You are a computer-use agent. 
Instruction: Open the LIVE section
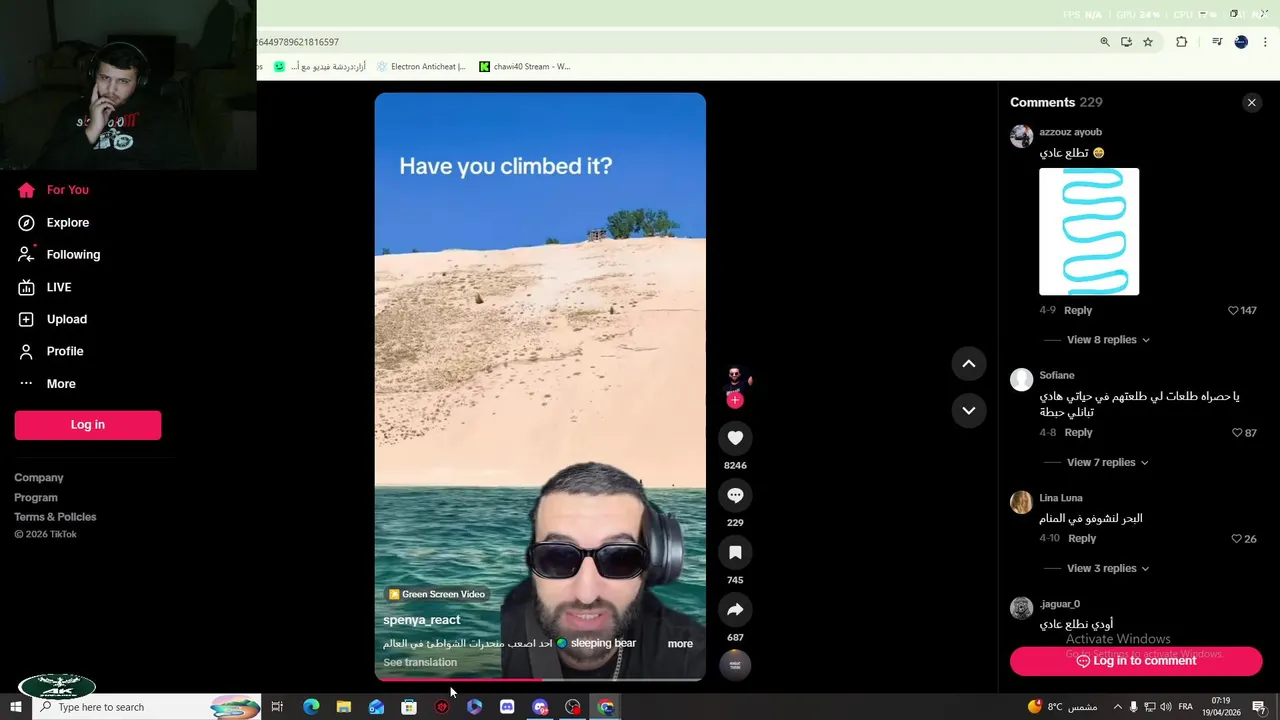[59, 287]
